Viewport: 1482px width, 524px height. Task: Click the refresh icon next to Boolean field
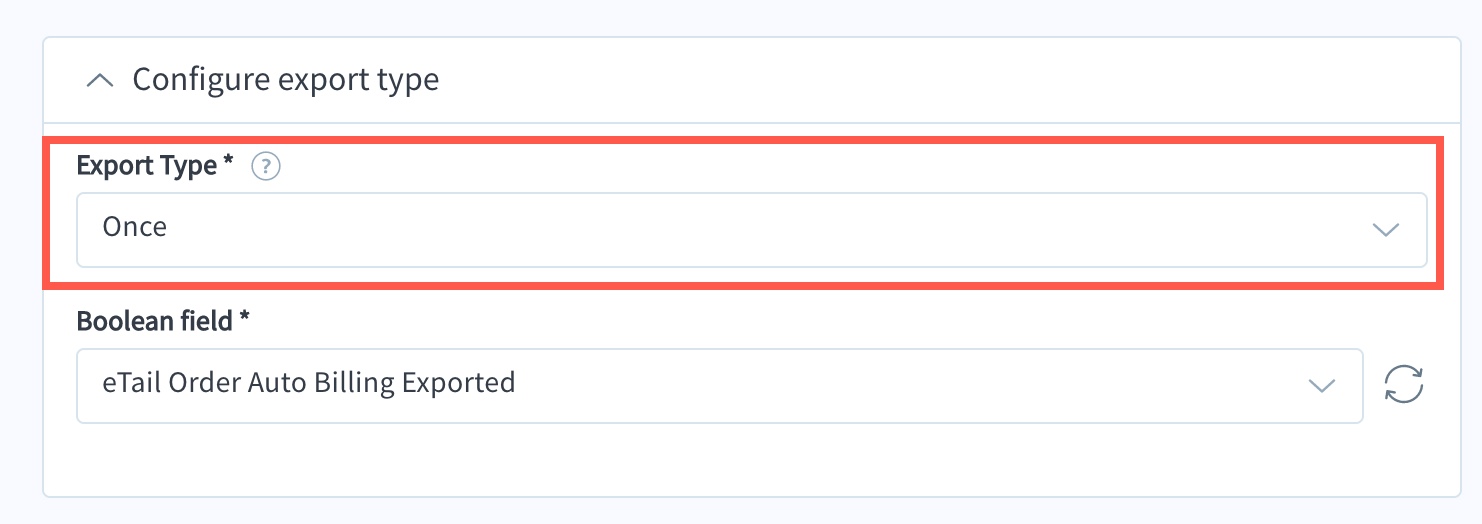[x=1404, y=384]
